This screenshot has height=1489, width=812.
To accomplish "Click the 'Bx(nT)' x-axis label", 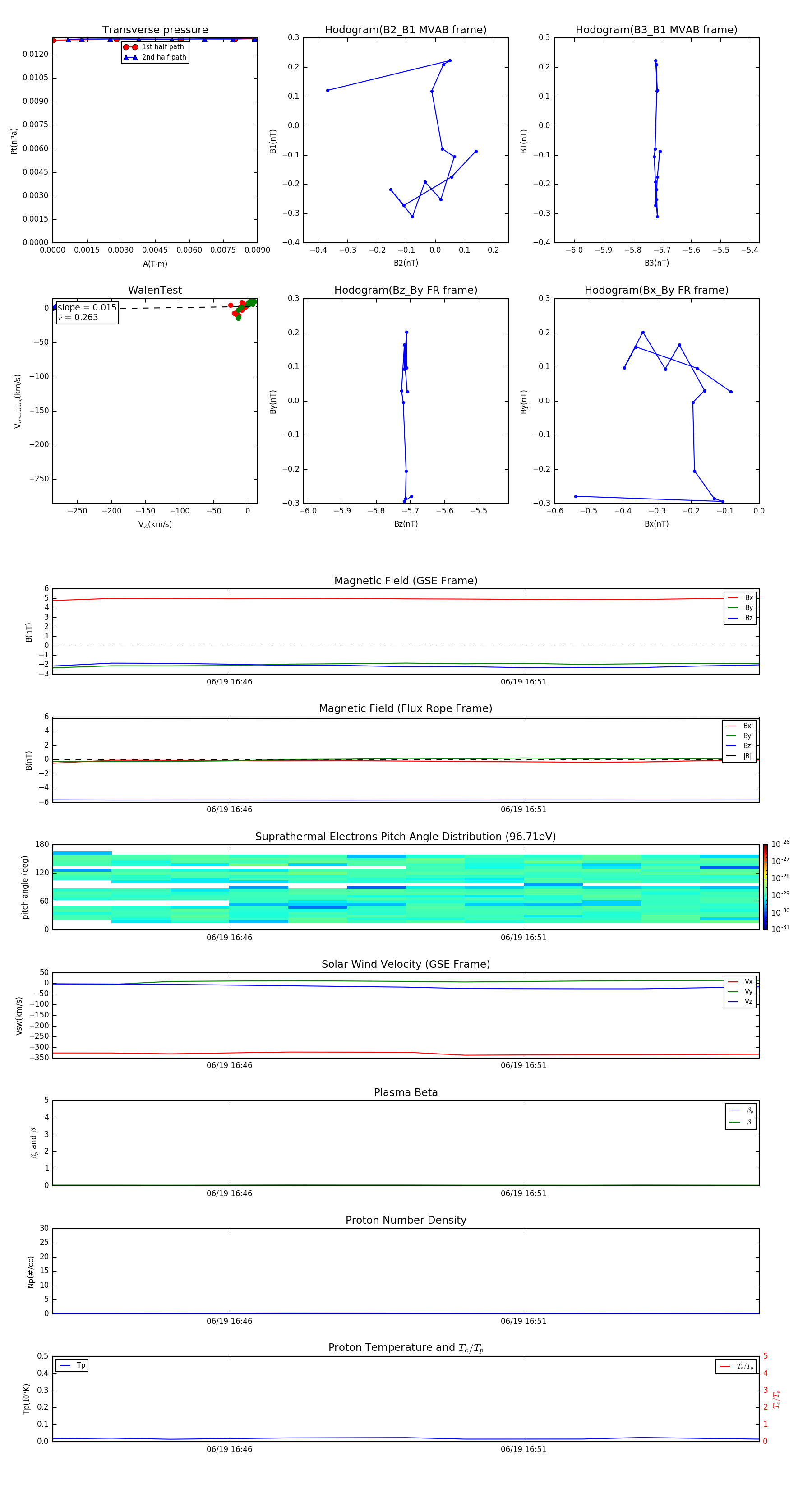I will [x=656, y=524].
